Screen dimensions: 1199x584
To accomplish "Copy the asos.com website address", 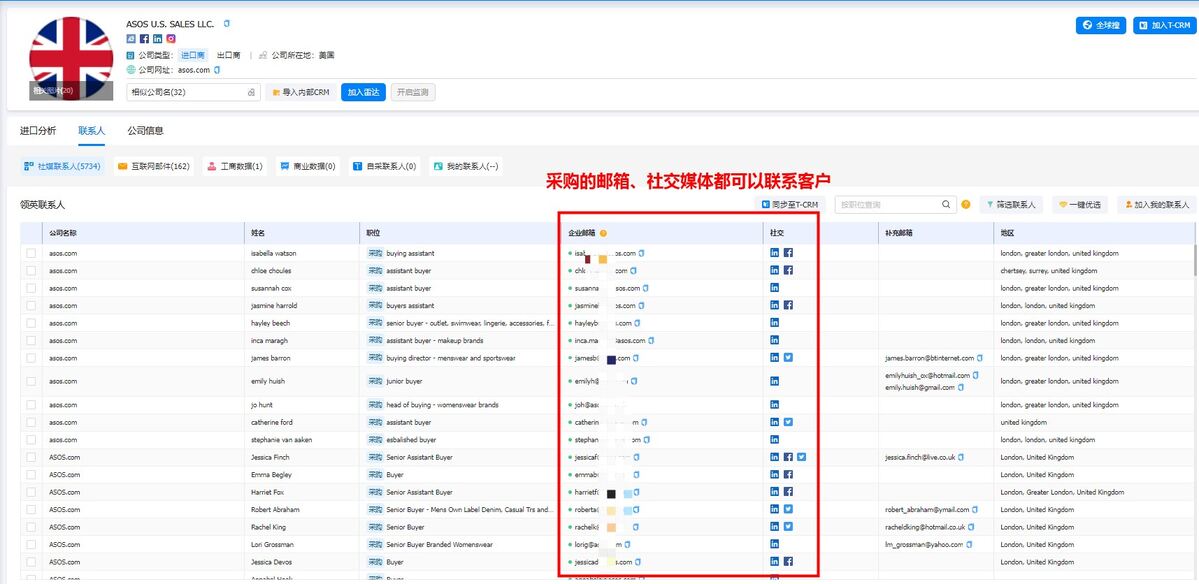I will tap(216, 70).
